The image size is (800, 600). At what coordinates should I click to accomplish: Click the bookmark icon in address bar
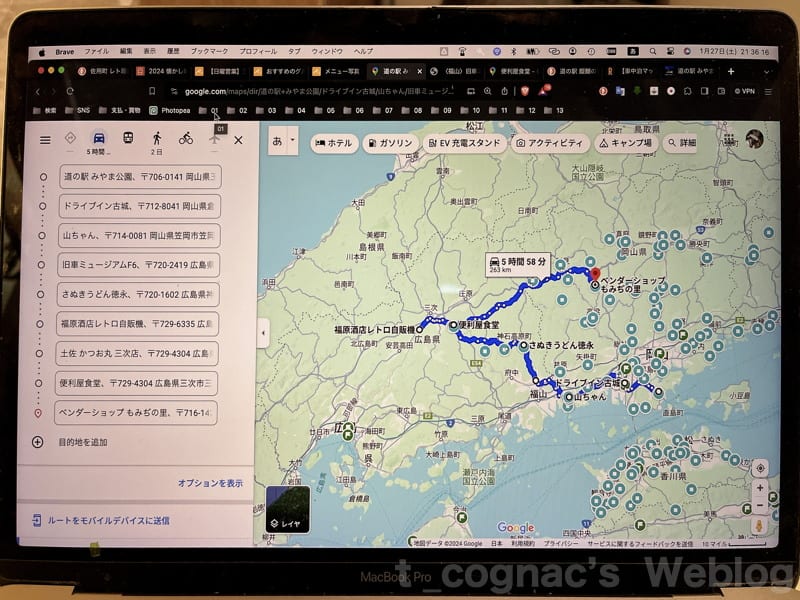tap(152, 91)
